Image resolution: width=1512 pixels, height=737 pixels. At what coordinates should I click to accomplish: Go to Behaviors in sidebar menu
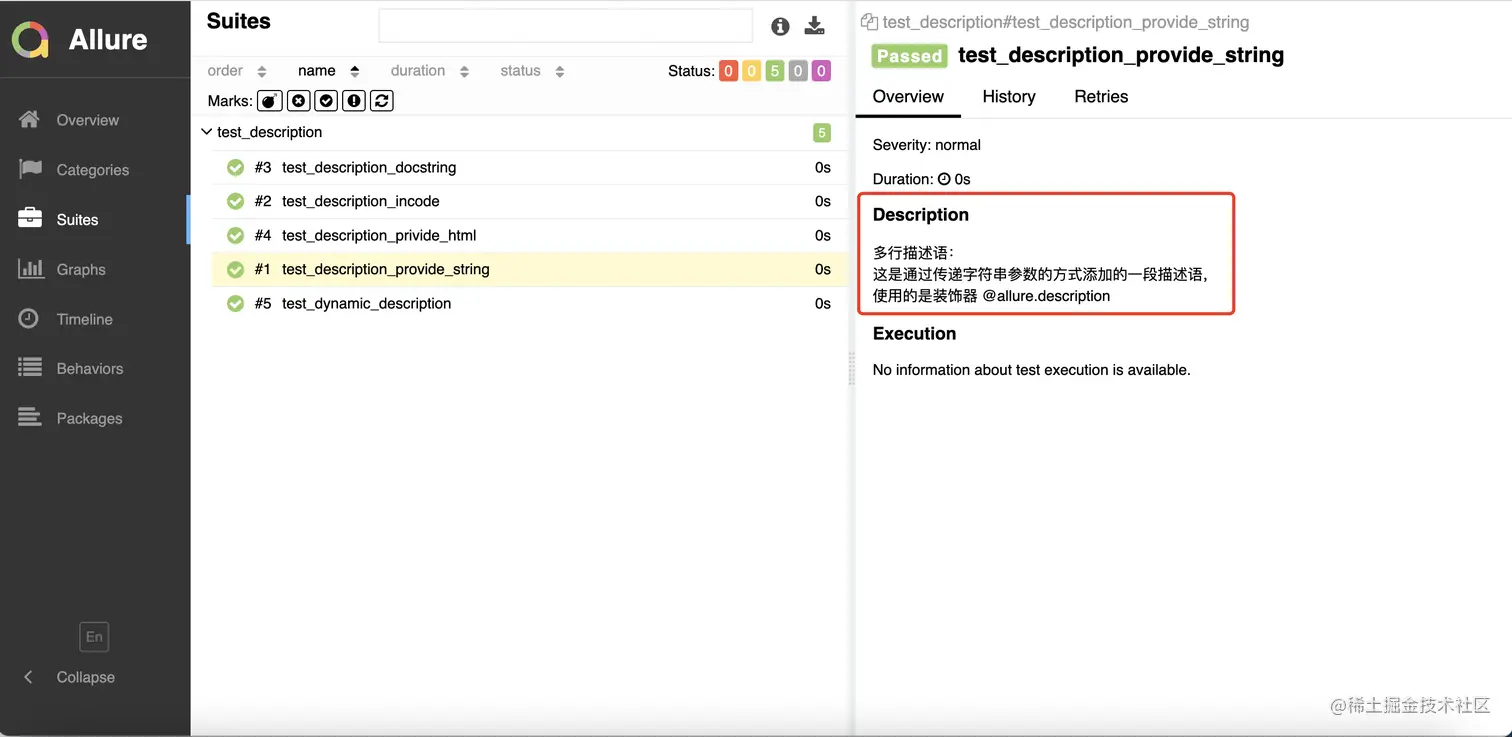coord(90,369)
